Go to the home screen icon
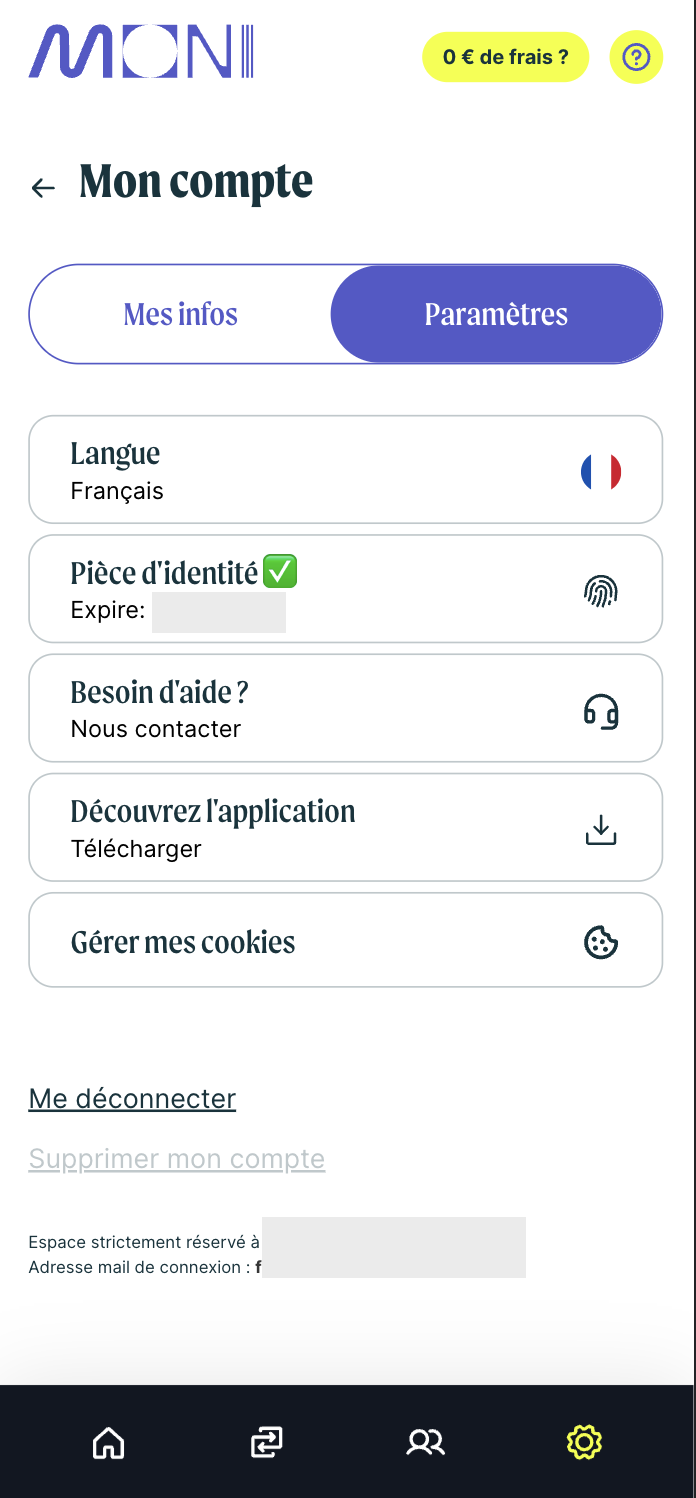 108,1442
